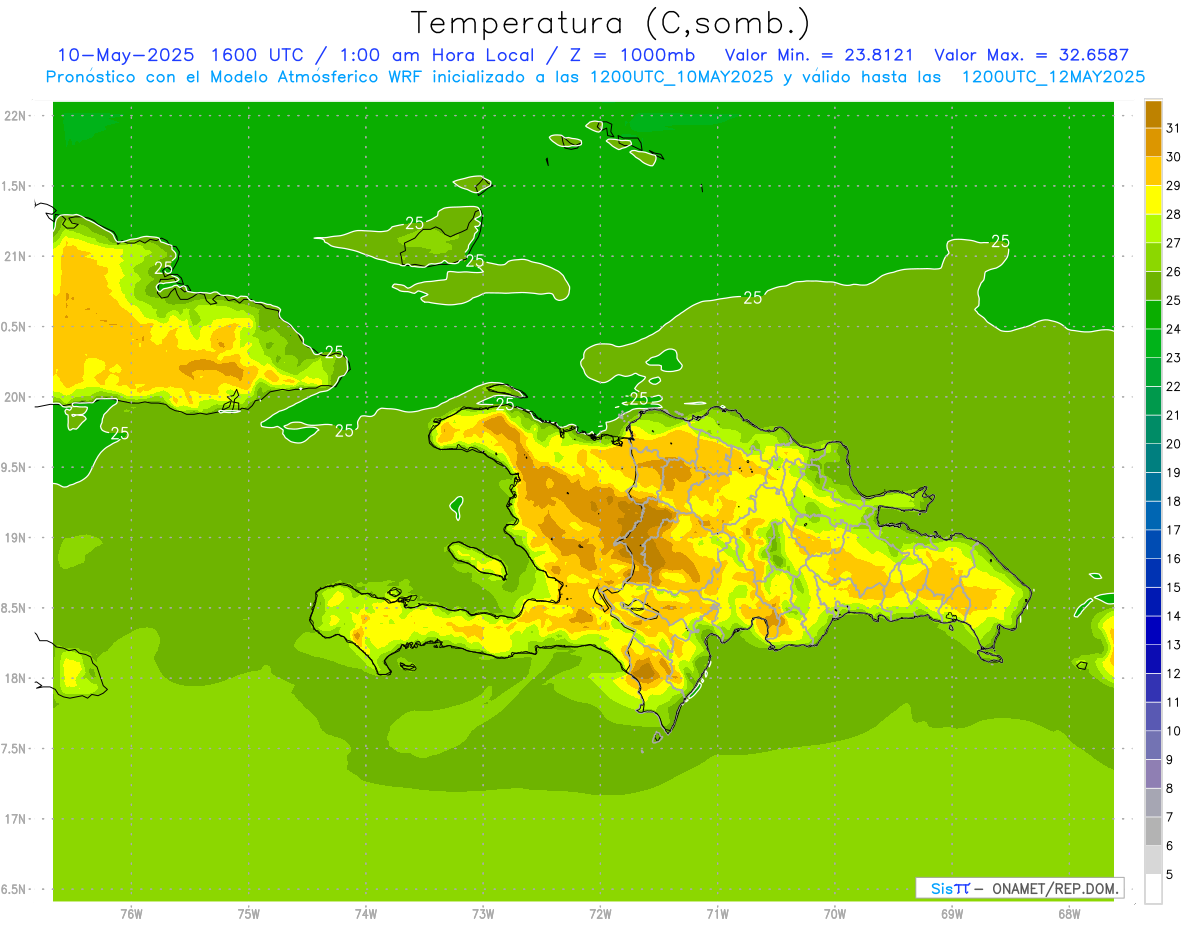Pick the white swatch below 5 on scale
The width and height of the screenshot is (1200, 927).
[1153, 889]
